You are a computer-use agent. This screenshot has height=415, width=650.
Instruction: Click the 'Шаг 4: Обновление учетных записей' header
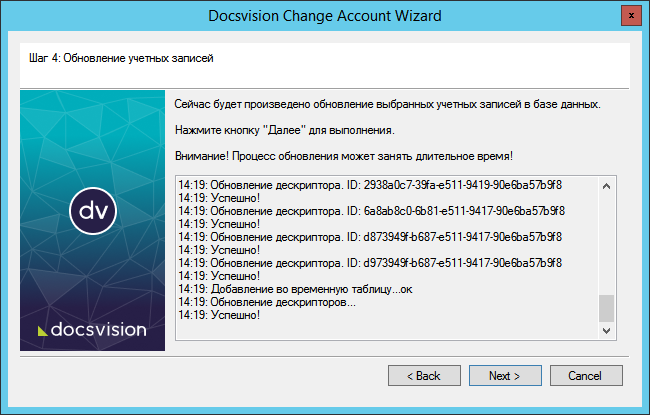117,58
